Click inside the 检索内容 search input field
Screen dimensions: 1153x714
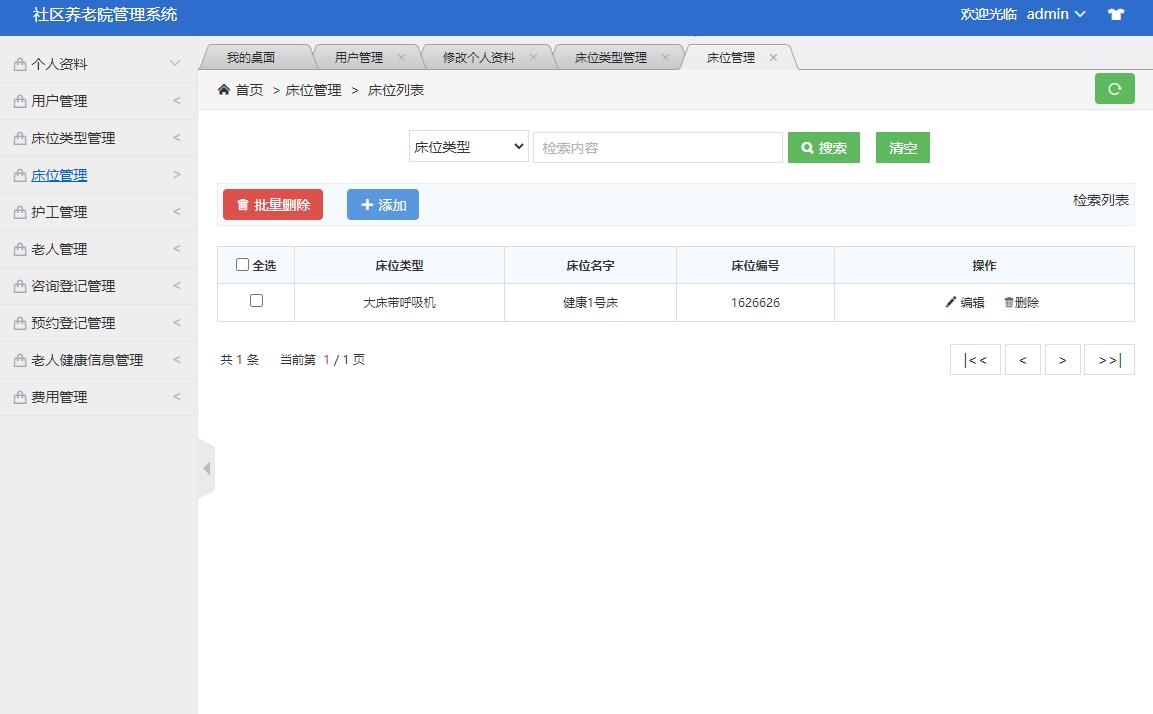(x=657, y=147)
